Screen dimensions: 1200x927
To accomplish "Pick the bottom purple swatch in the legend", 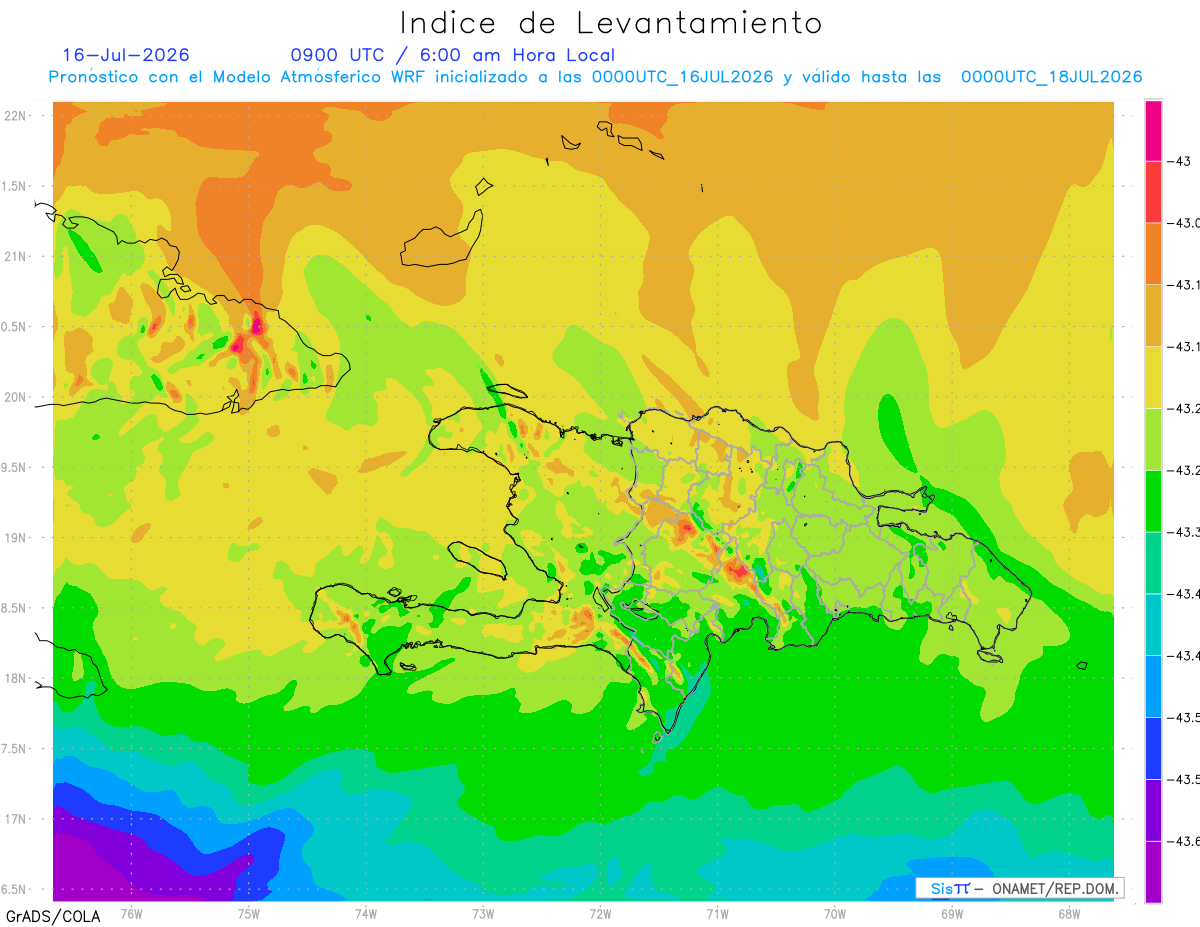I will [1153, 872].
